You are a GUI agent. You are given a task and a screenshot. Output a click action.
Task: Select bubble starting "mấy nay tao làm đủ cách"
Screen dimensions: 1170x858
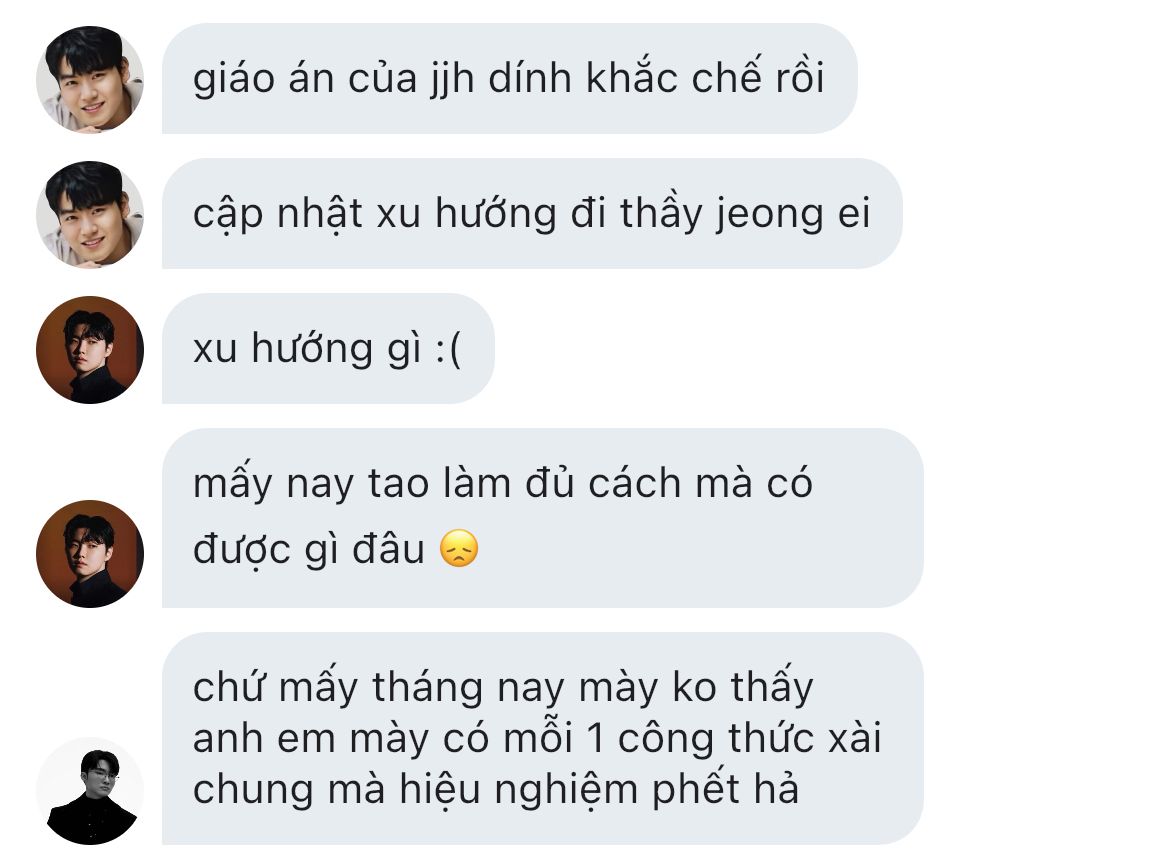542,518
